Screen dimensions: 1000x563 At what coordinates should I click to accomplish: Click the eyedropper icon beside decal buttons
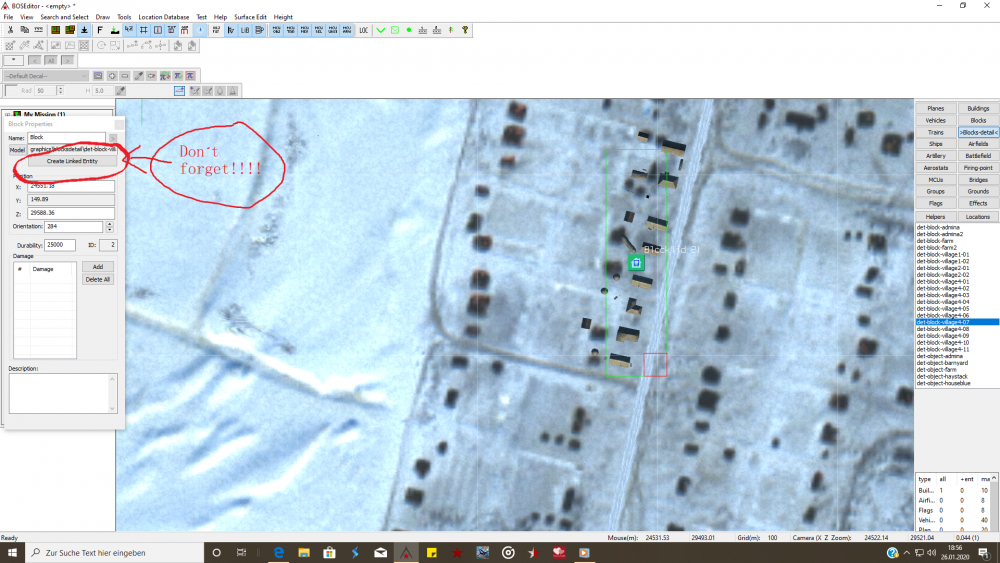click(x=138, y=76)
